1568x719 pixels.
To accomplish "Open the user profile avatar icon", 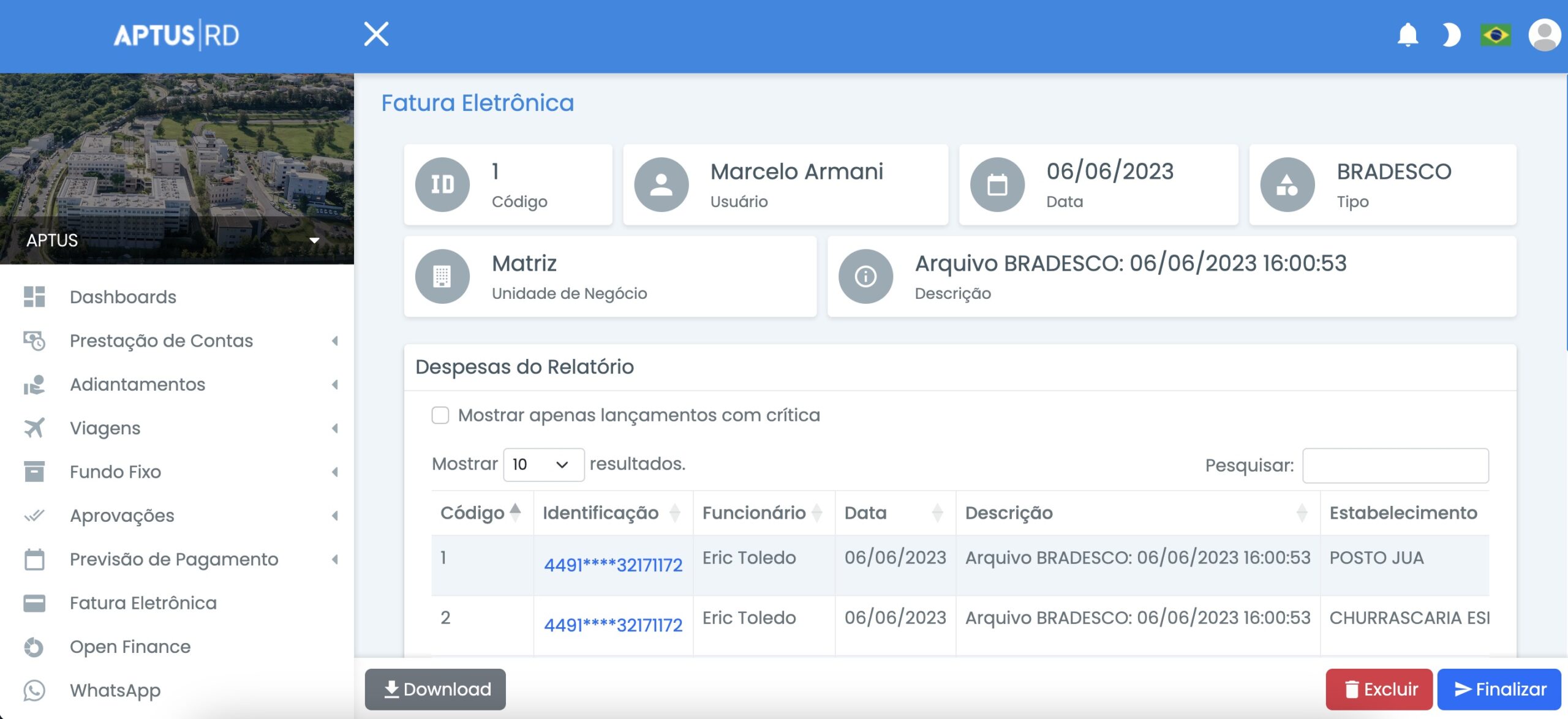I will coord(1544,35).
